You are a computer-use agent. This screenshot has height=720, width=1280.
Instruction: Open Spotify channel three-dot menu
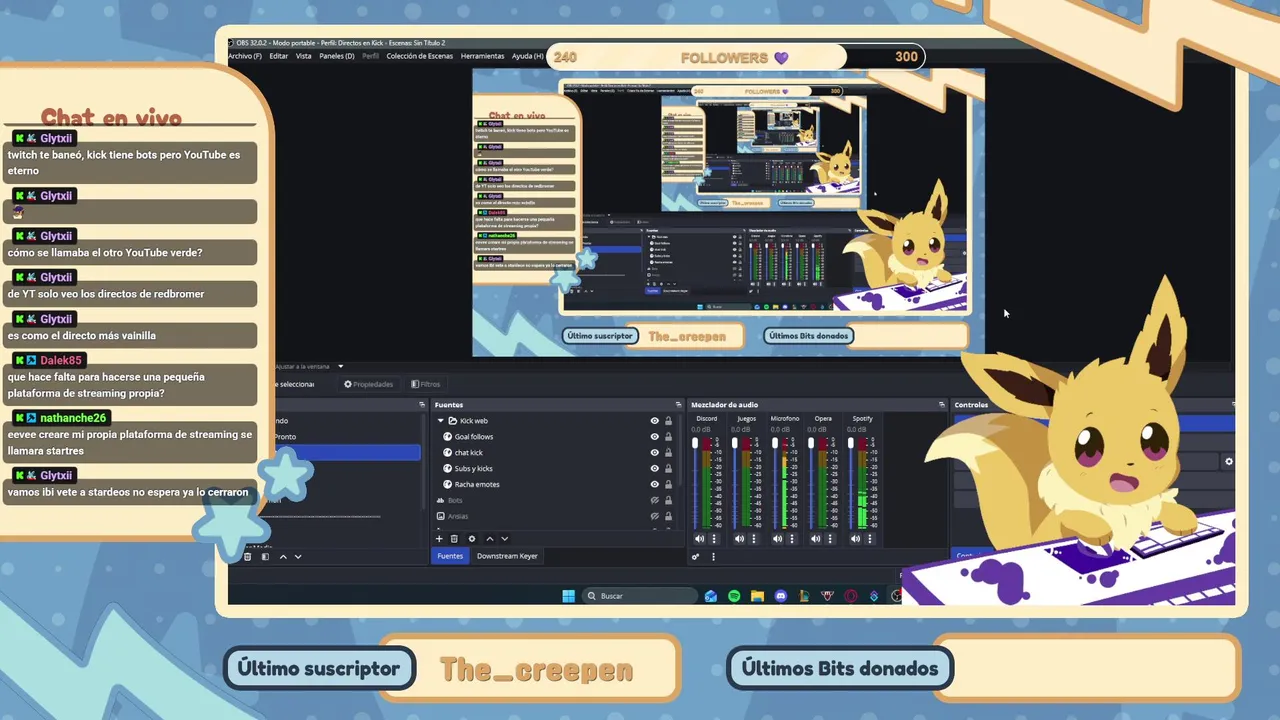870,539
